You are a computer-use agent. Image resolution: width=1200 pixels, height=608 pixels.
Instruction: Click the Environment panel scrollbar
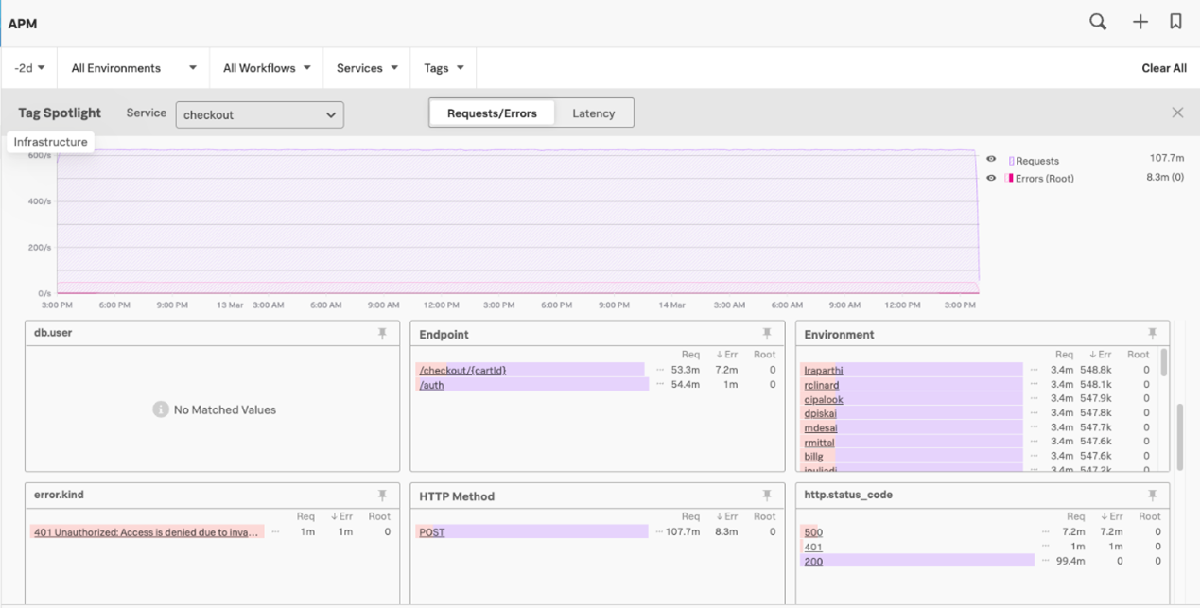(x=1163, y=362)
